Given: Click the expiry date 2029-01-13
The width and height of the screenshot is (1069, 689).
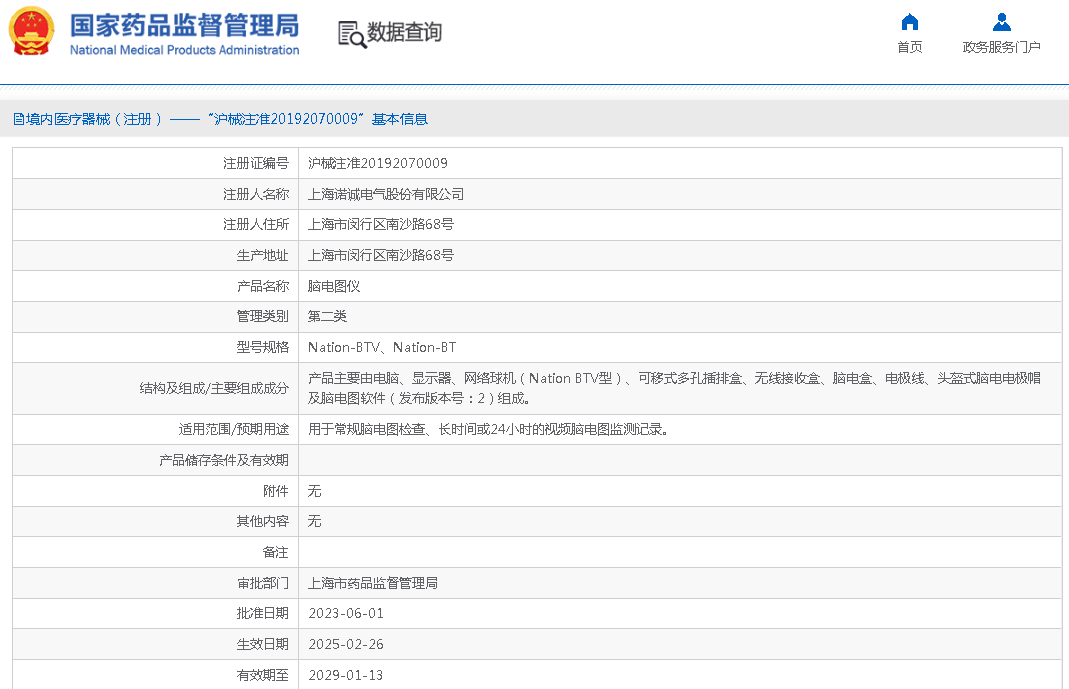Looking at the screenshot, I should (346, 675).
